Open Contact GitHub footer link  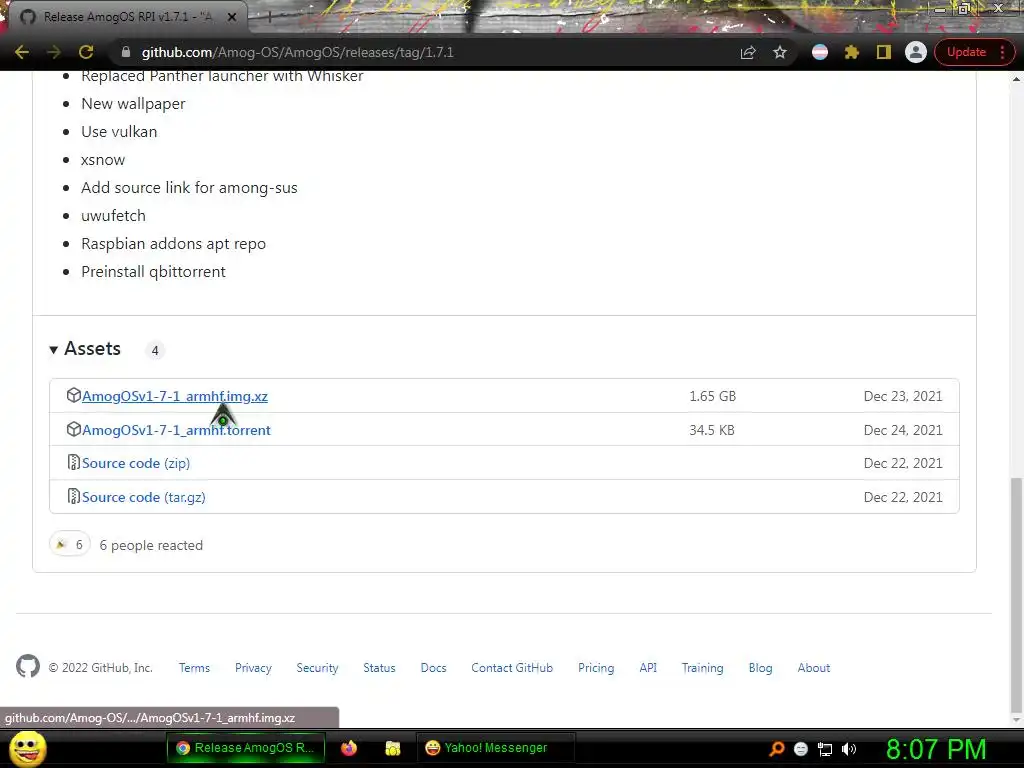(512, 668)
